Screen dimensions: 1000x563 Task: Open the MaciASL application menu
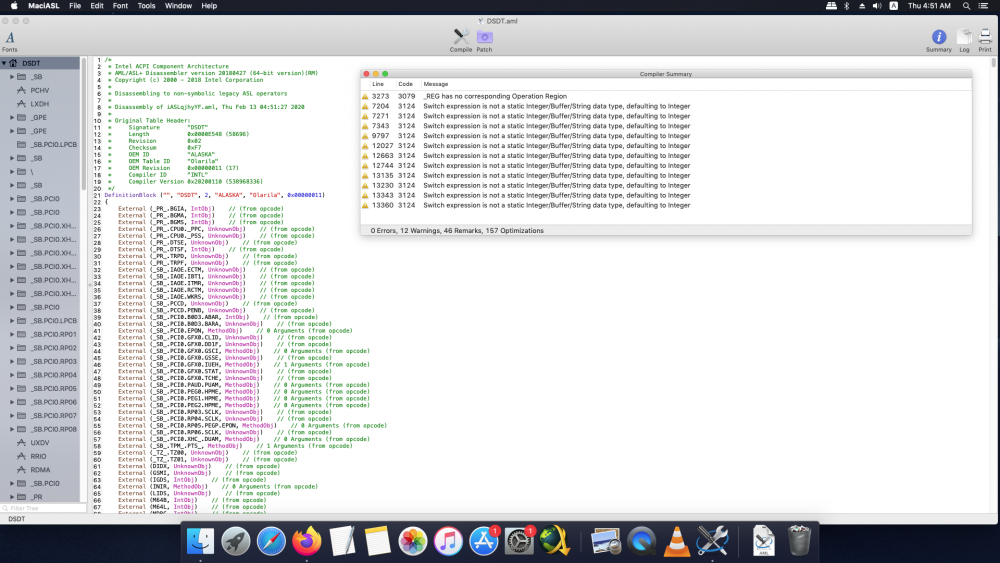pos(43,6)
